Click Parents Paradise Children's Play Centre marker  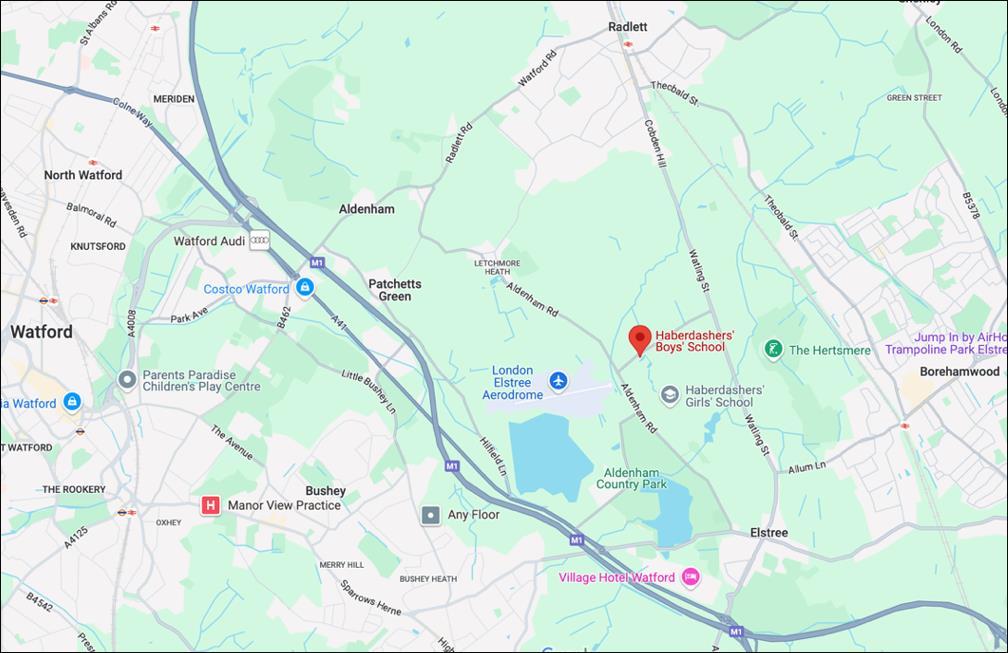pyautogui.click(x=127, y=380)
